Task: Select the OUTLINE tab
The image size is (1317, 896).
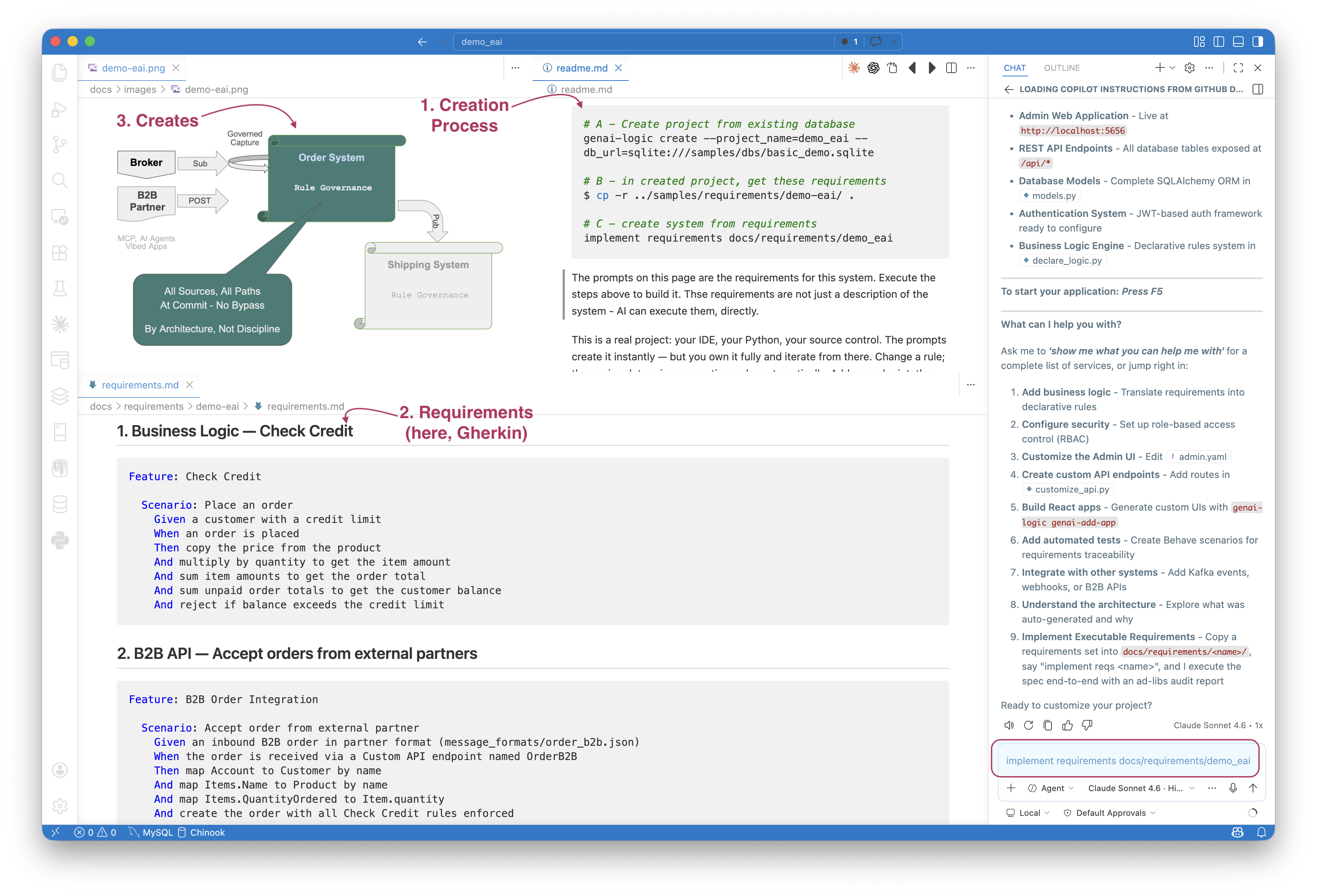Action: 1062,68
